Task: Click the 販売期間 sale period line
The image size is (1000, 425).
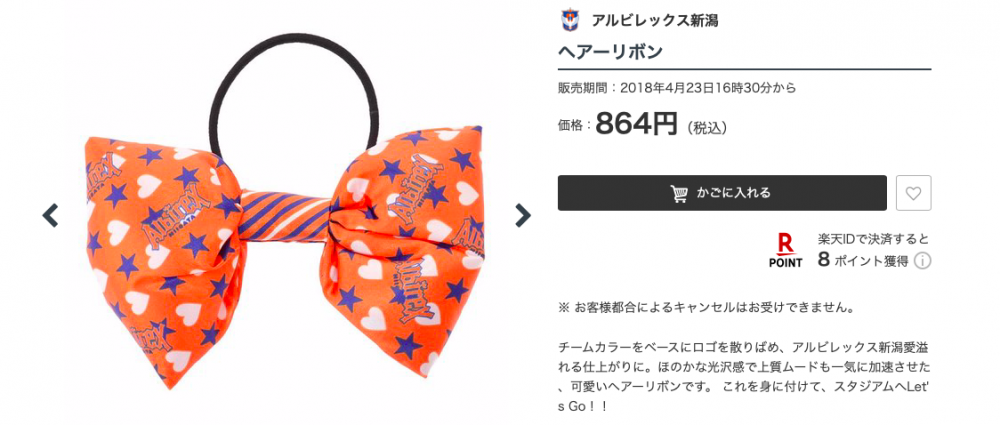Action: click(x=677, y=88)
